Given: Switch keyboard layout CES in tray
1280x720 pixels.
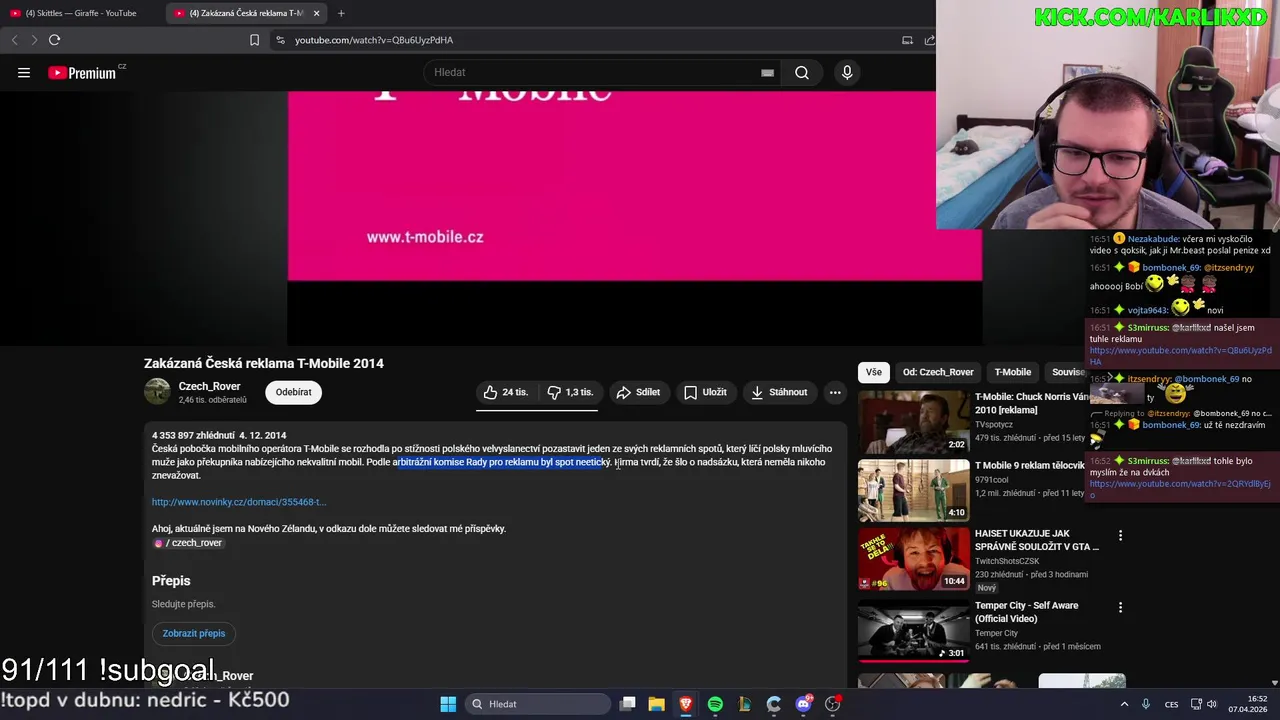Looking at the screenshot, I should (1171, 704).
